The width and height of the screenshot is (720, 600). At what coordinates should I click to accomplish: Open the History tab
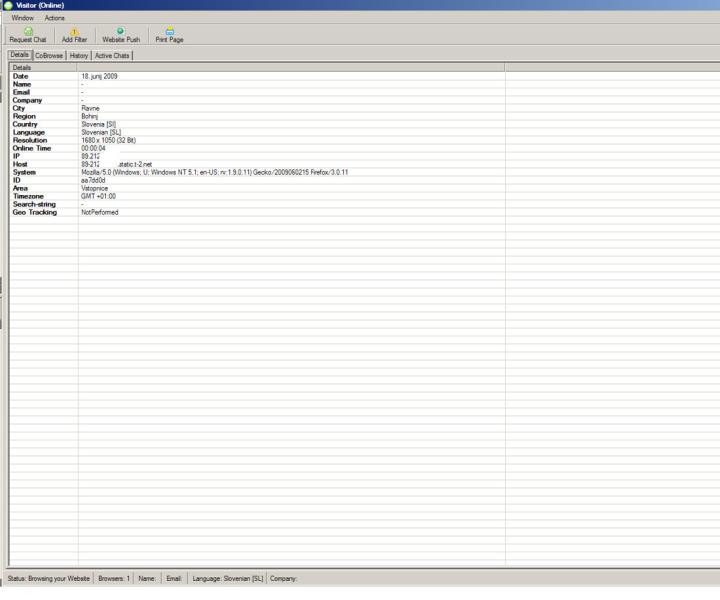pyautogui.click(x=79, y=55)
